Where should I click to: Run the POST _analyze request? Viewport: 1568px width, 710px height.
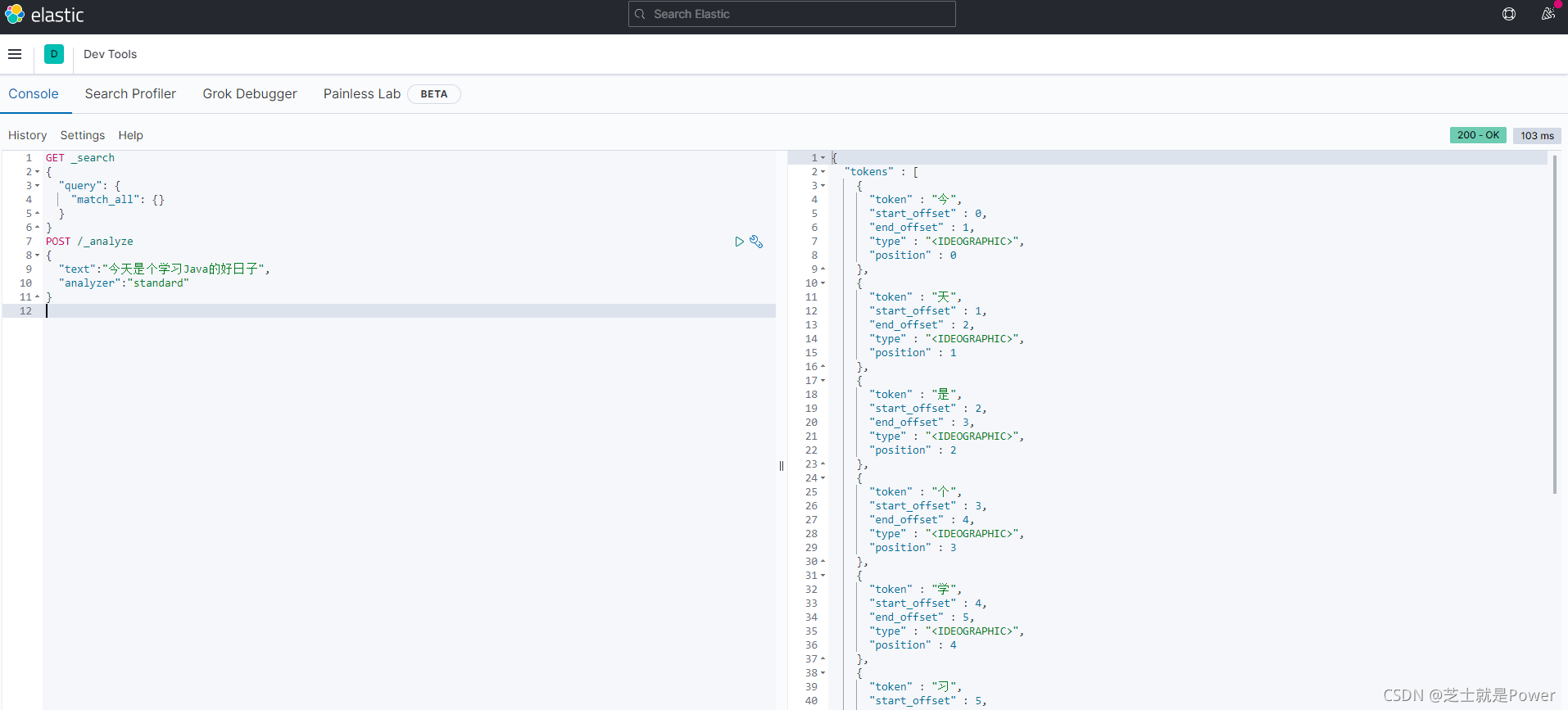coord(739,242)
